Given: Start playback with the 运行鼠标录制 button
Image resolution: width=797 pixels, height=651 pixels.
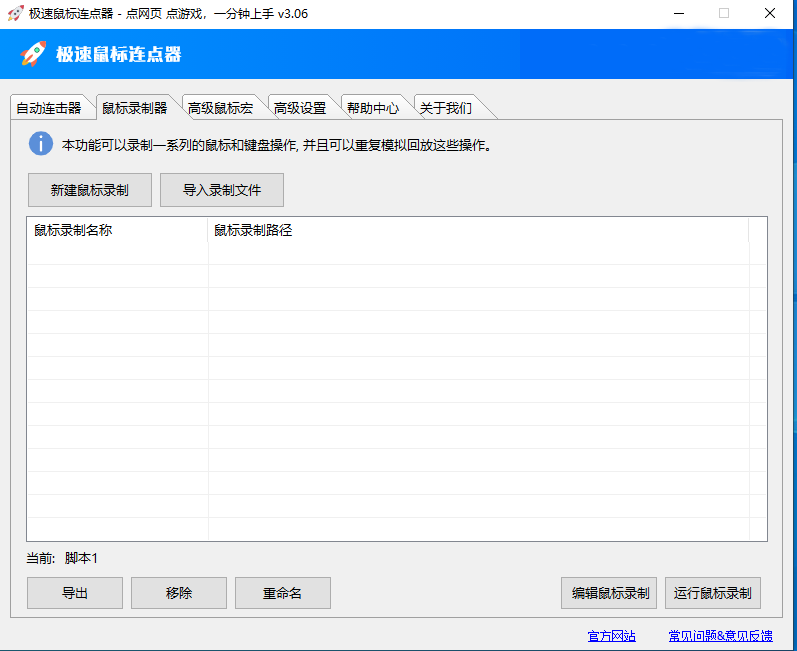Looking at the screenshot, I should click(712, 593).
